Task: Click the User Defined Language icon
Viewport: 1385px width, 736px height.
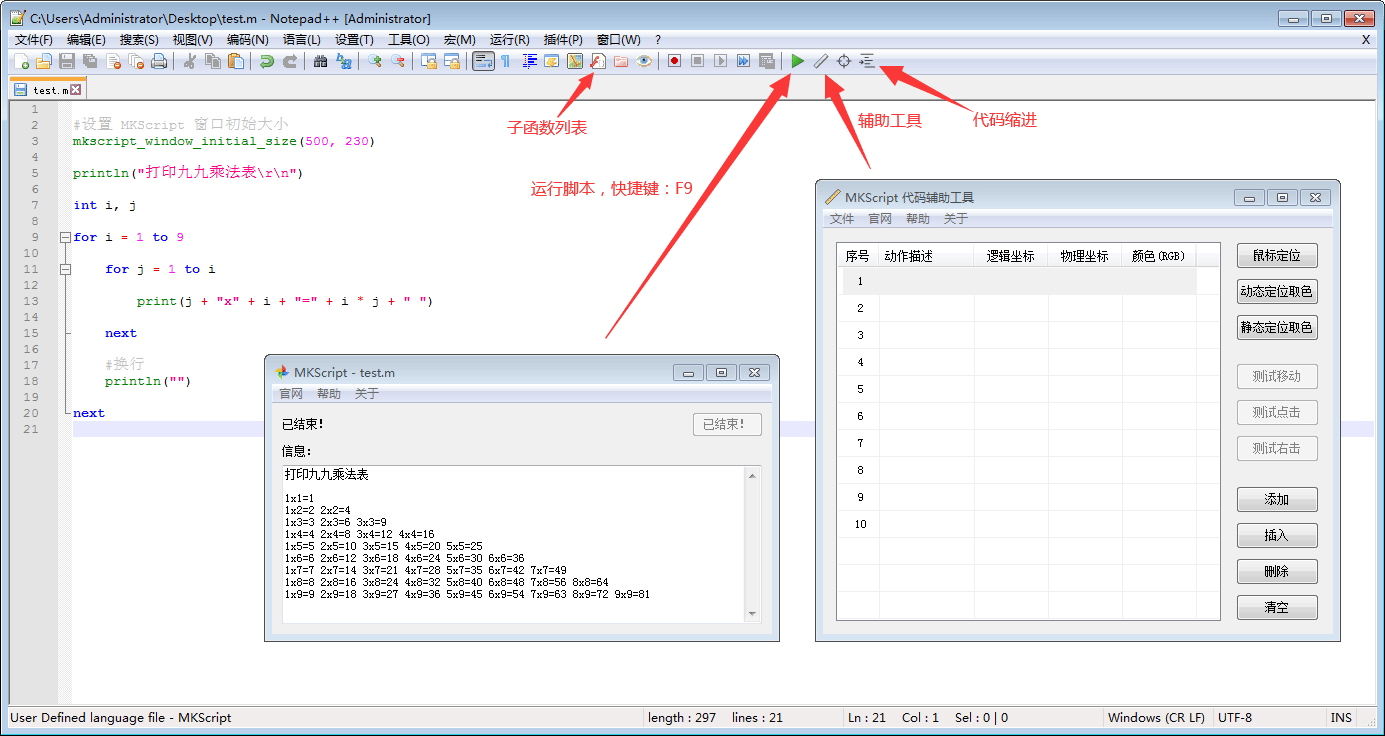Action: tap(551, 61)
